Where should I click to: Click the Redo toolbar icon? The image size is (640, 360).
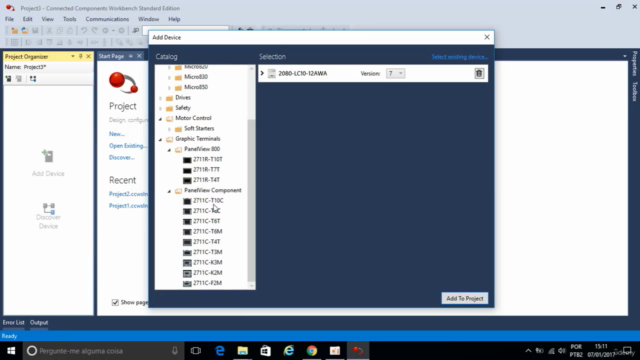[94, 31]
